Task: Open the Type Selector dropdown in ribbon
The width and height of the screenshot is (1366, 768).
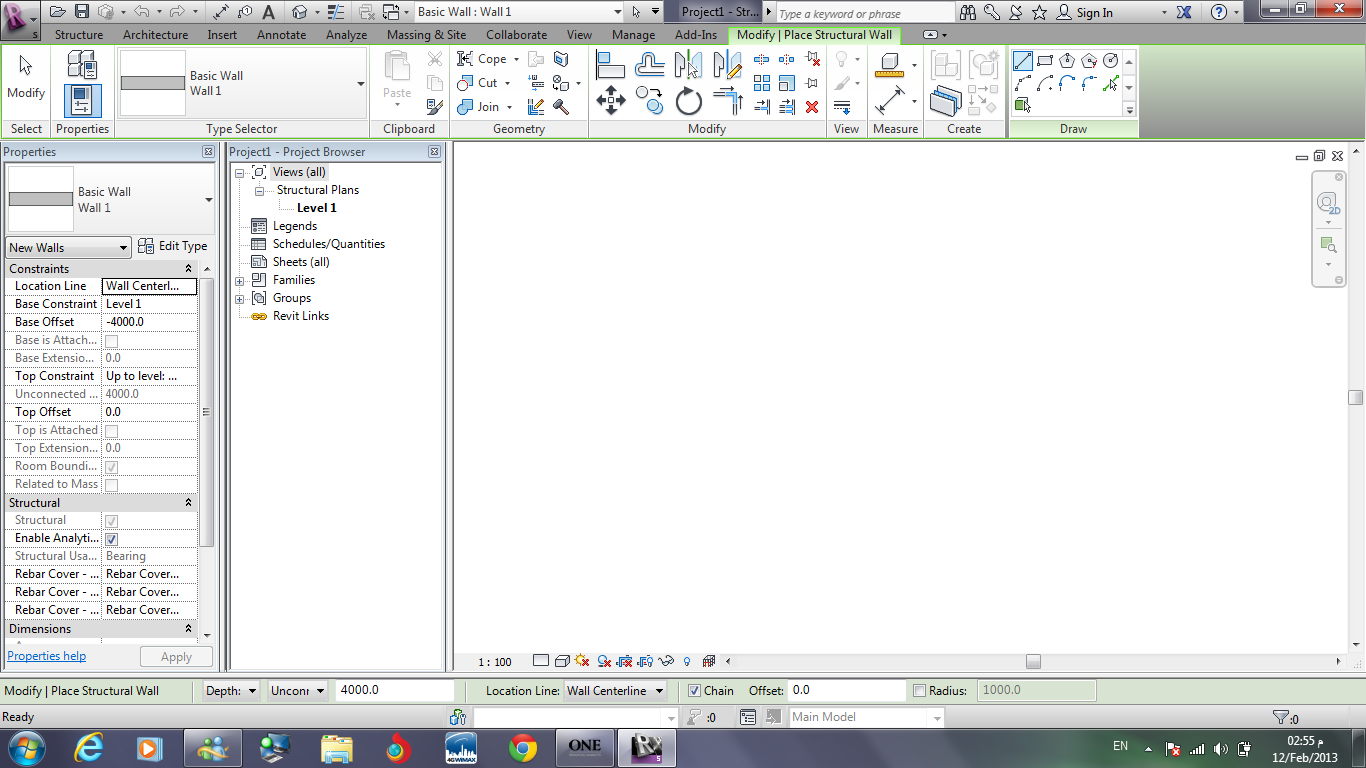Action: pos(360,84)
